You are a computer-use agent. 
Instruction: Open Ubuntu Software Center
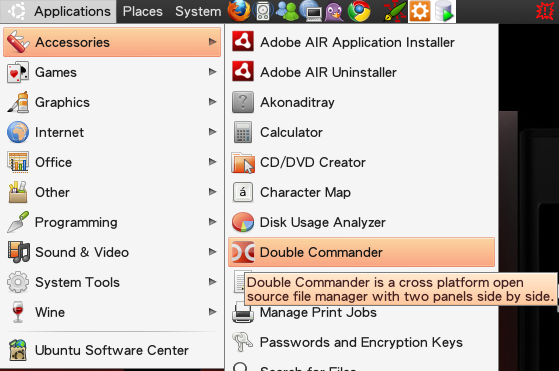click(x=112, y=350)
